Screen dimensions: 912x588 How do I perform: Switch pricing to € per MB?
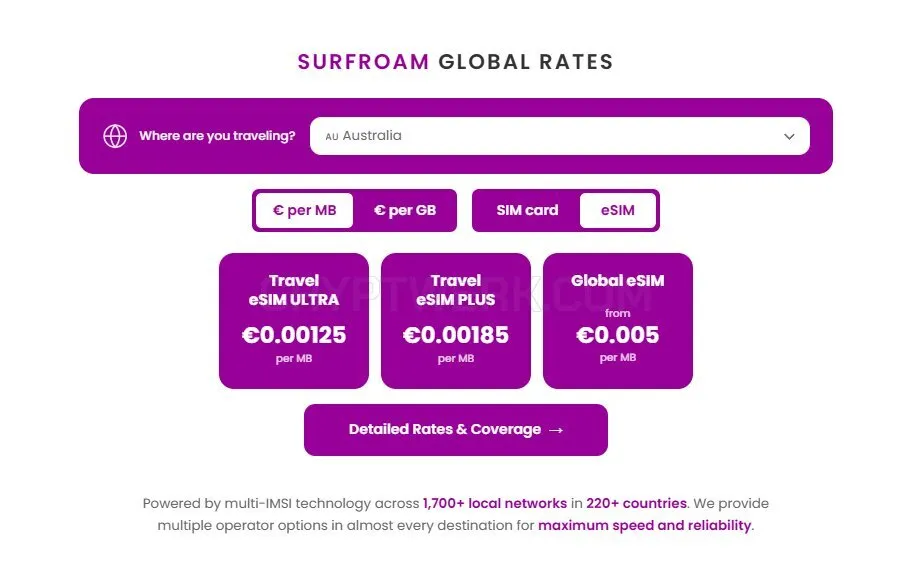[x=304, y=211]
